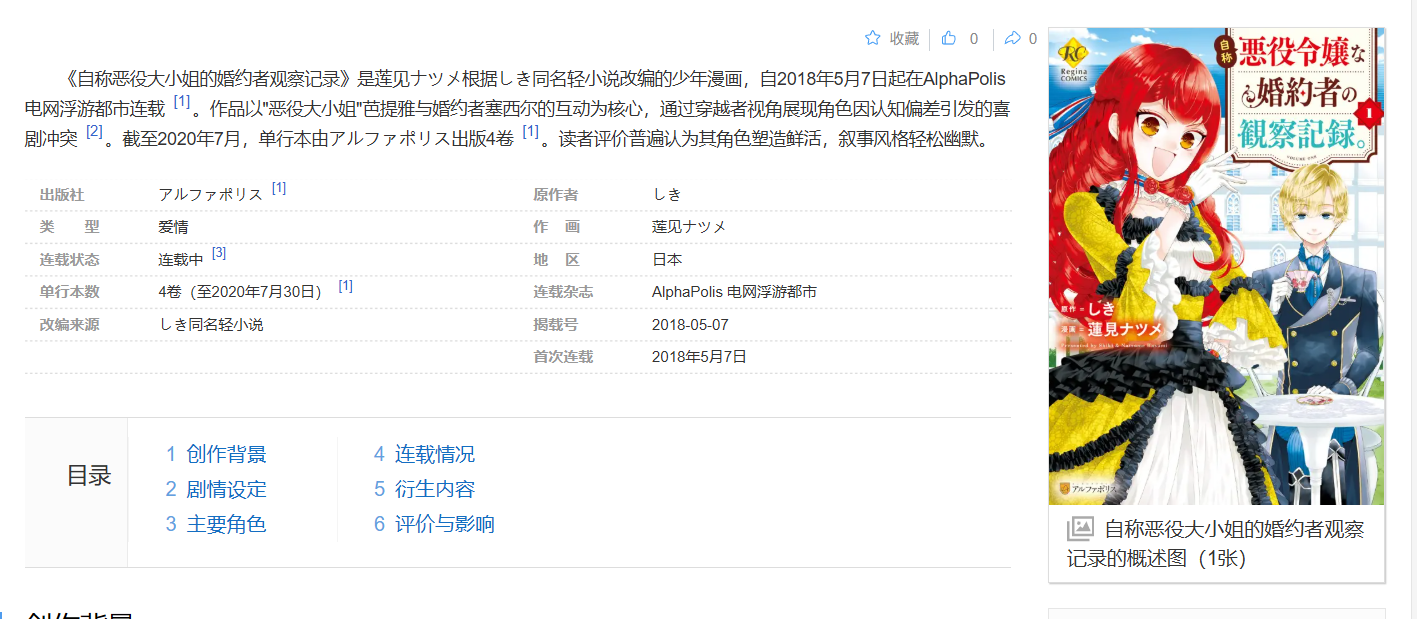Jump to section 4 连载情况
The height and width of the screenshot is (619, 1417).
pos(424,454)
